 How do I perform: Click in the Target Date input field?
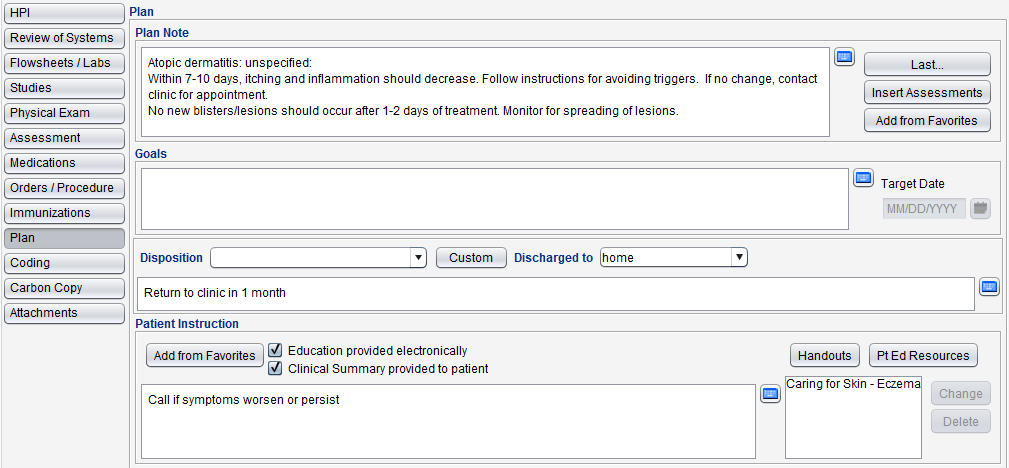click(924, 209)
